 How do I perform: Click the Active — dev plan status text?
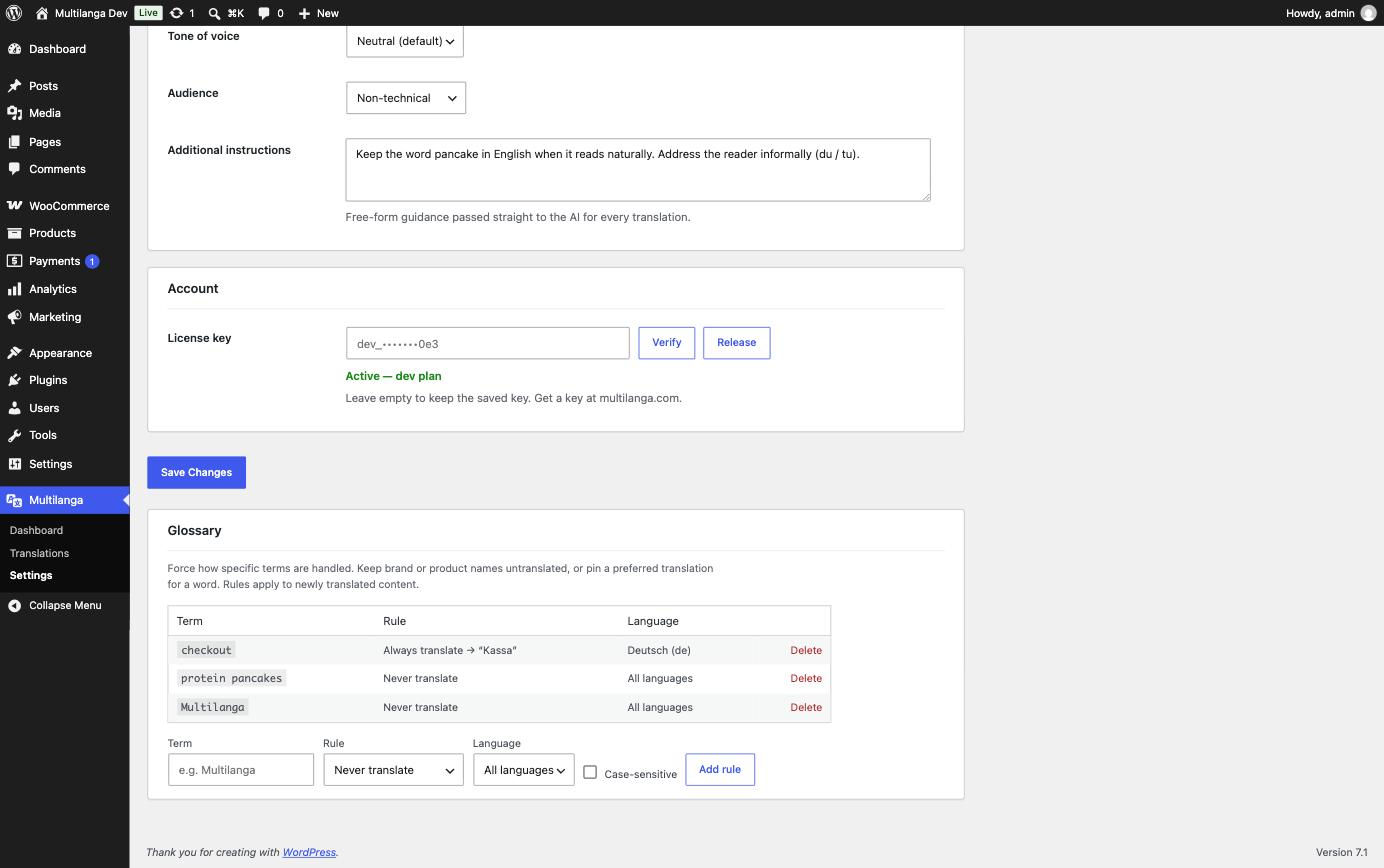(393, 376)
